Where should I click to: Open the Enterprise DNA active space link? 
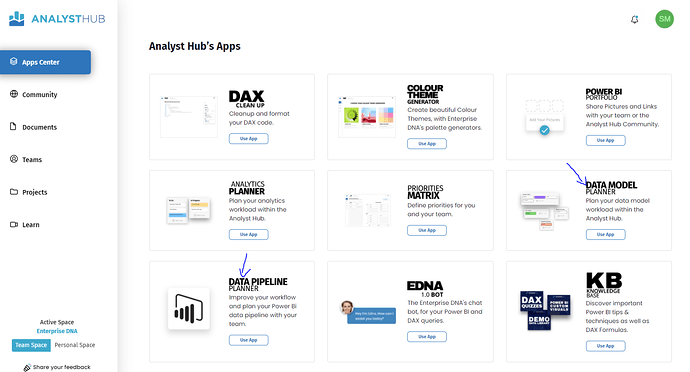pos(57,331)
